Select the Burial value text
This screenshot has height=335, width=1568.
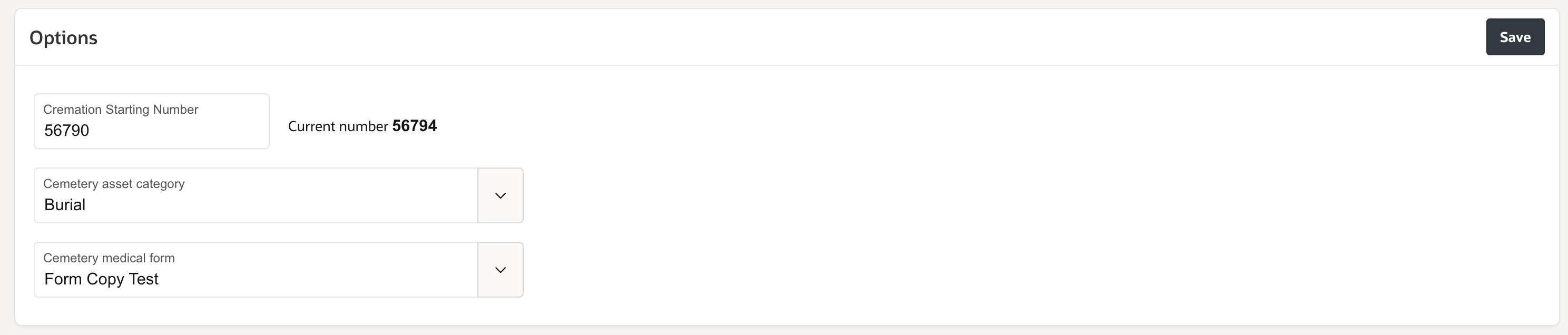(x=64, y=205)
